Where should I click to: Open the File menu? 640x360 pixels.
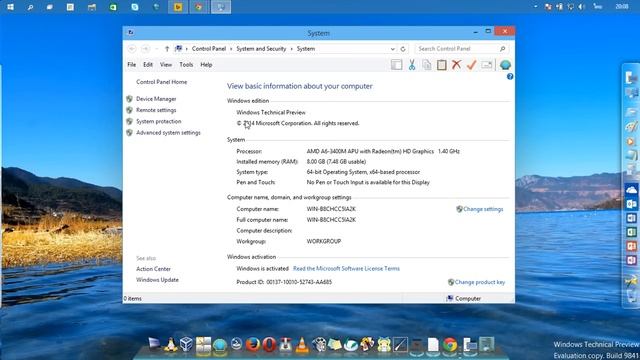[x=131, y=65]
